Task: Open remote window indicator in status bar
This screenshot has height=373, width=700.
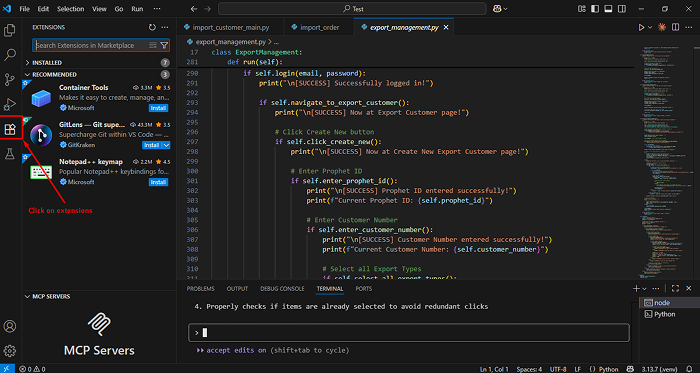Action: coord(6,369)
